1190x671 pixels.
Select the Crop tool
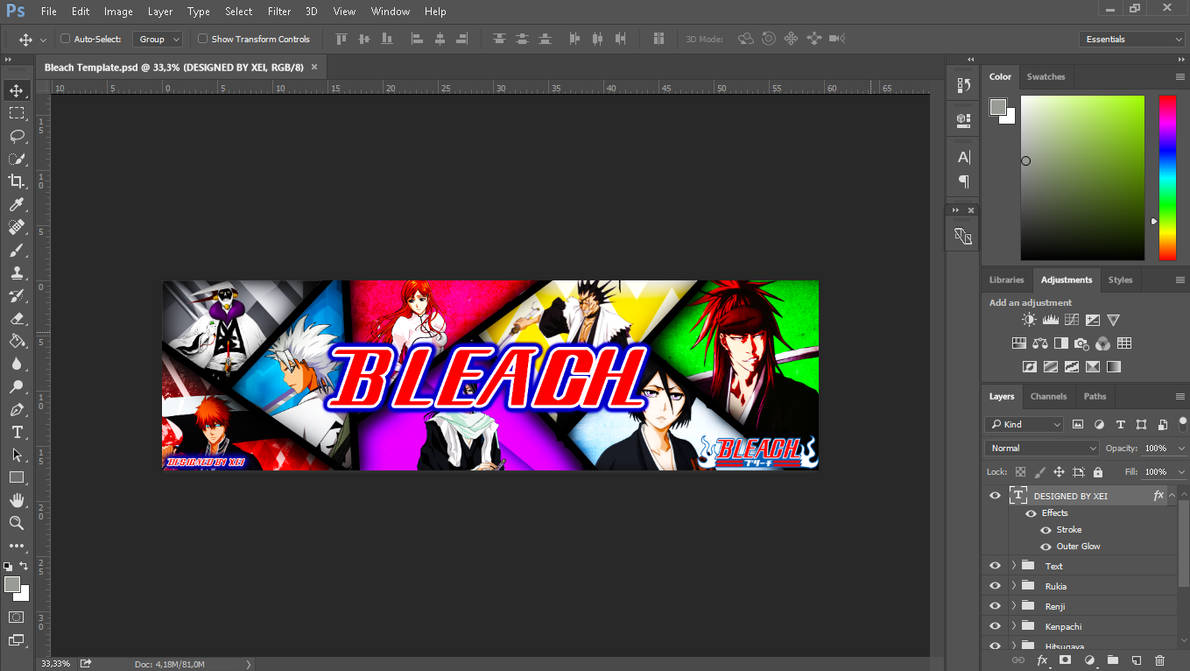click(x=16, y=181)
